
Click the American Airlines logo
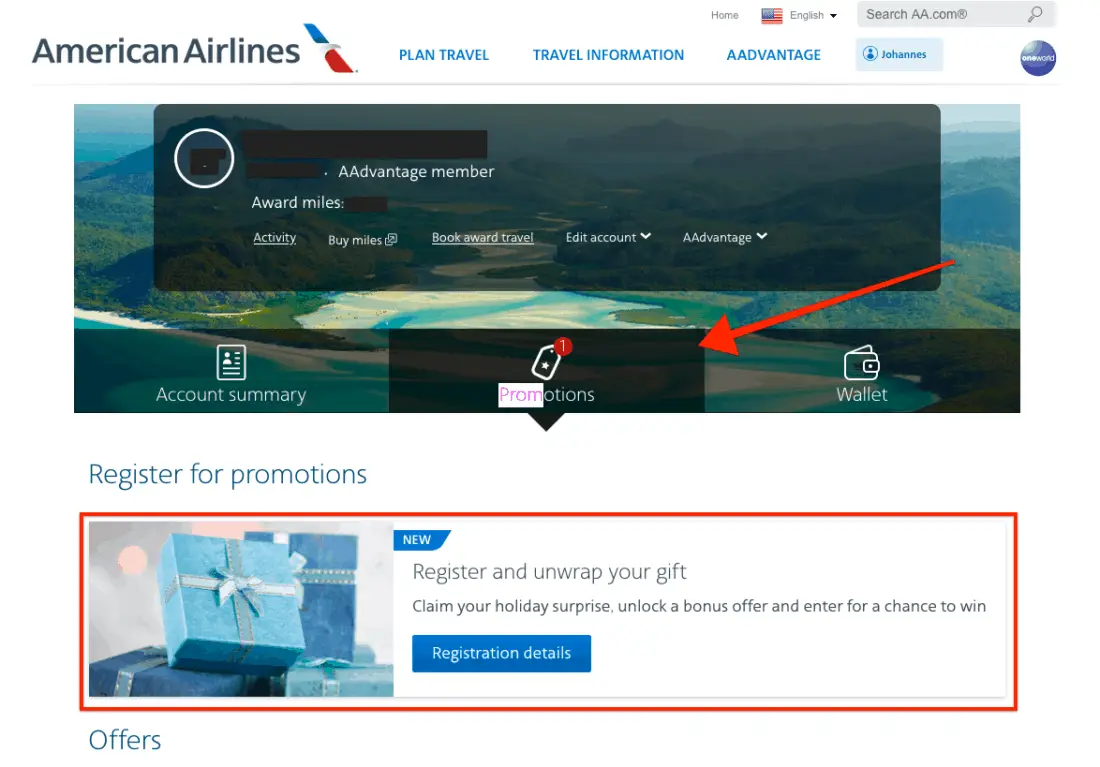tap(195, 49)
